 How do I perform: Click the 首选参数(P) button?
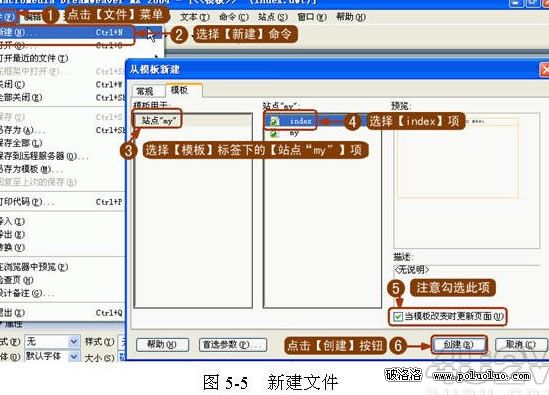pyautogui.click(x=233, y=345)
